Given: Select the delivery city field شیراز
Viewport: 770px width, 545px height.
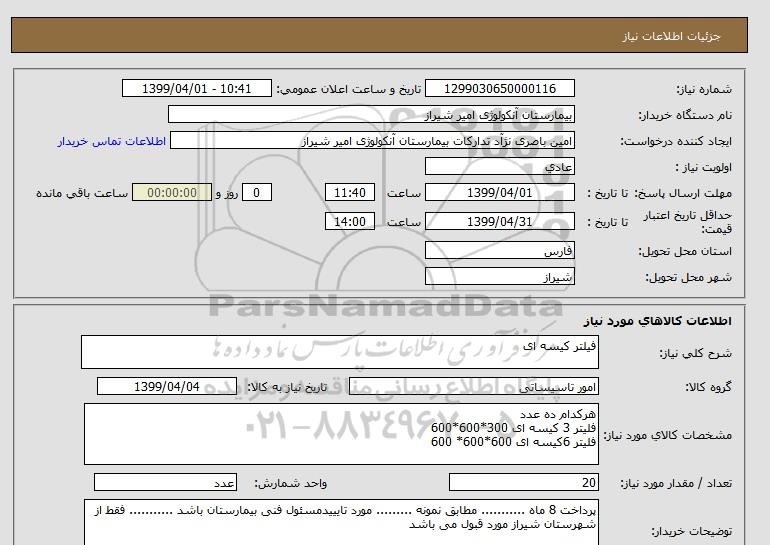Looking at the screenshot, I should [x=499, y=277].
